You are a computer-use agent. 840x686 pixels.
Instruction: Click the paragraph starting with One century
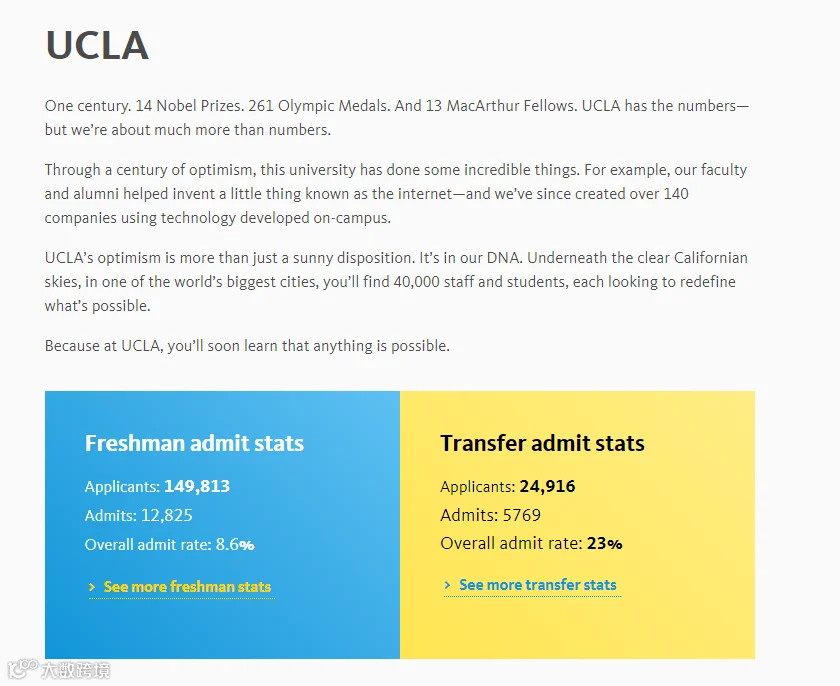(396, 117)
